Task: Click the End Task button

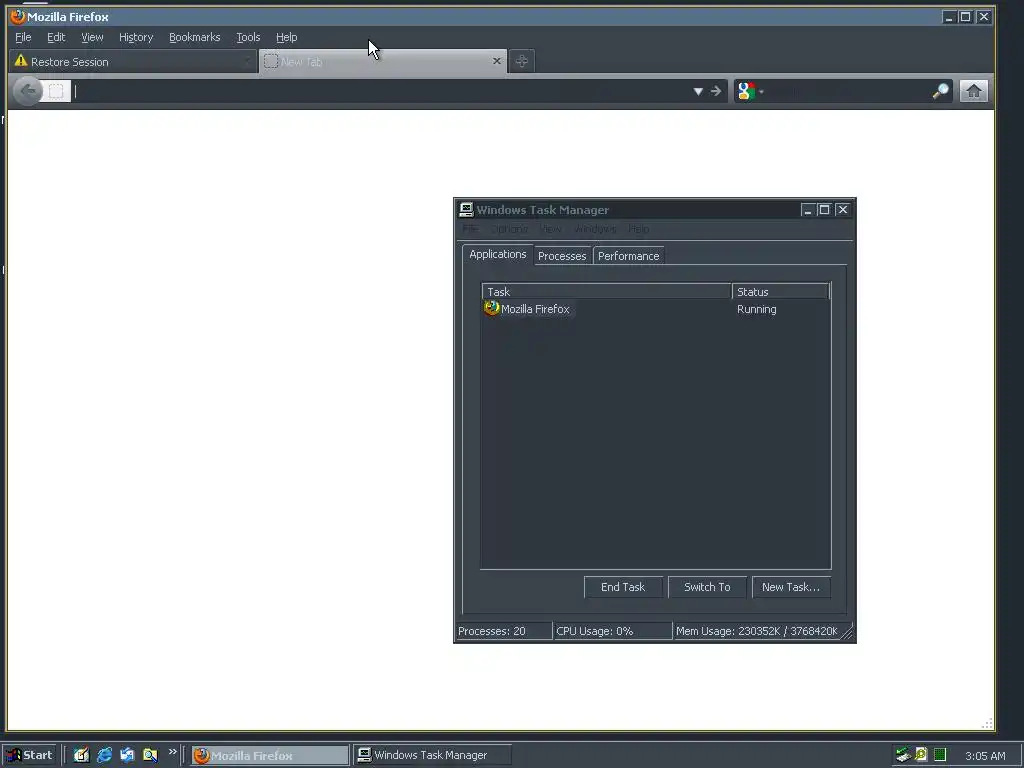Action: tap(623, 587)
